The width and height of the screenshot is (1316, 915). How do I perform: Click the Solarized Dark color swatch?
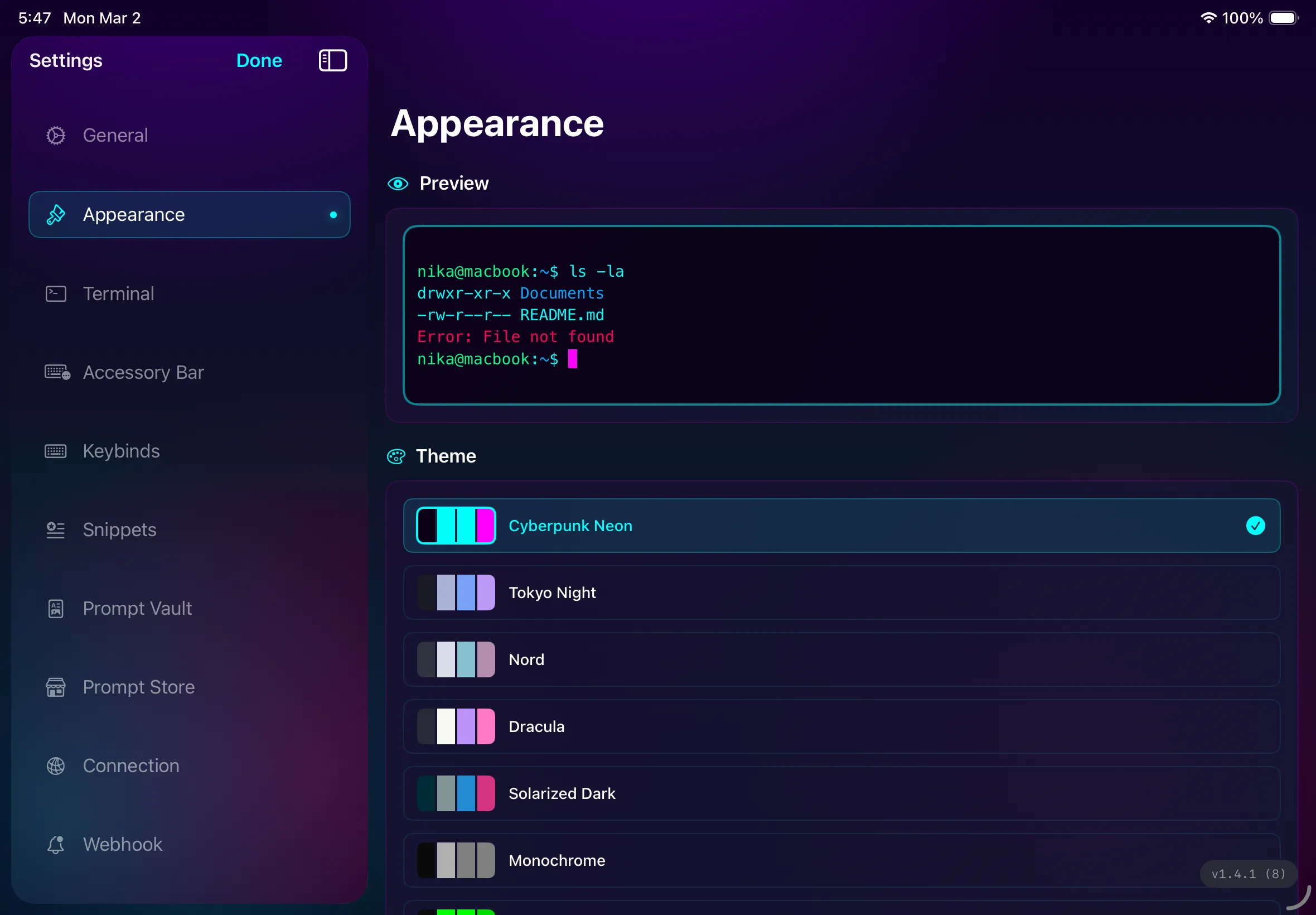456,793
